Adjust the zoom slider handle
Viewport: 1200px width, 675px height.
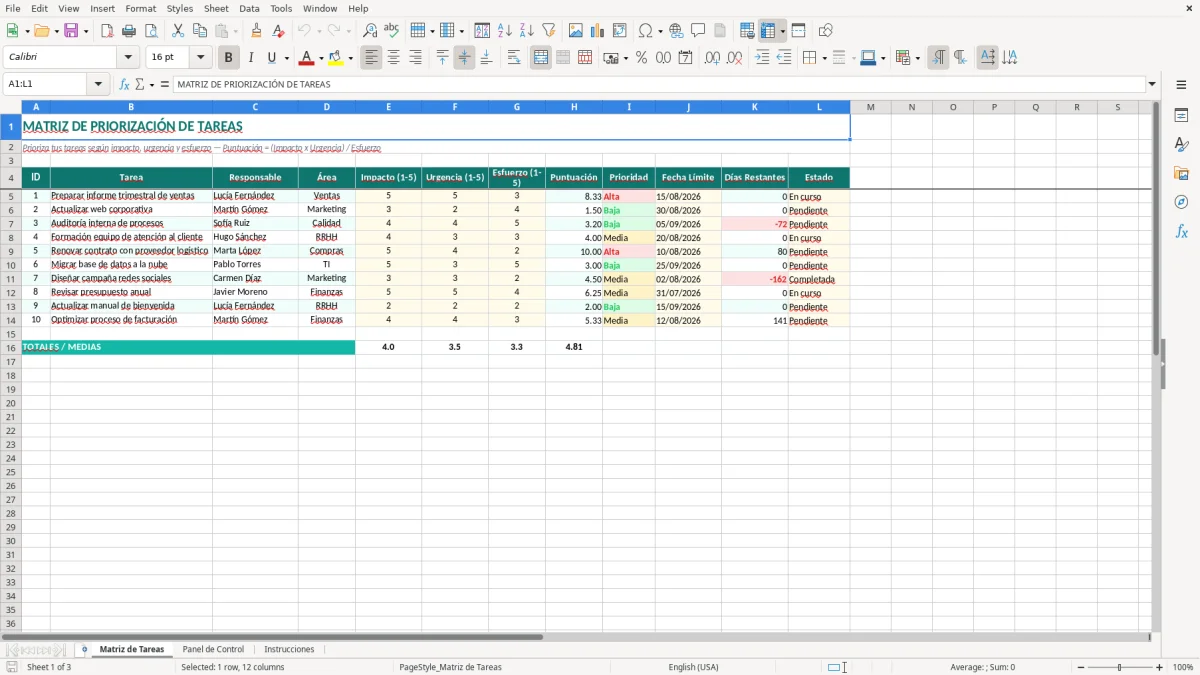tap(1120, 667)
